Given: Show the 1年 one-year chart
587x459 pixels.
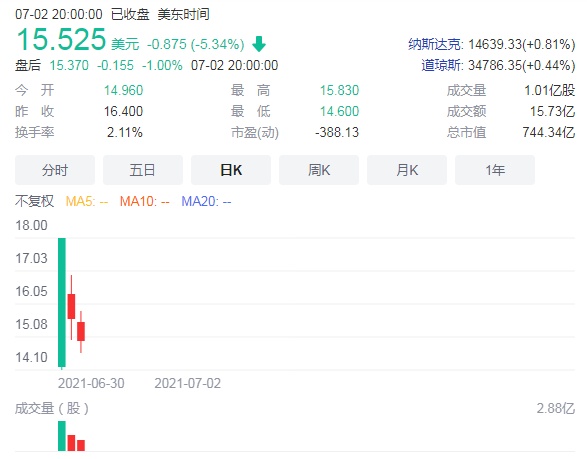Looking at the screenshot, I should coord(495,170).
